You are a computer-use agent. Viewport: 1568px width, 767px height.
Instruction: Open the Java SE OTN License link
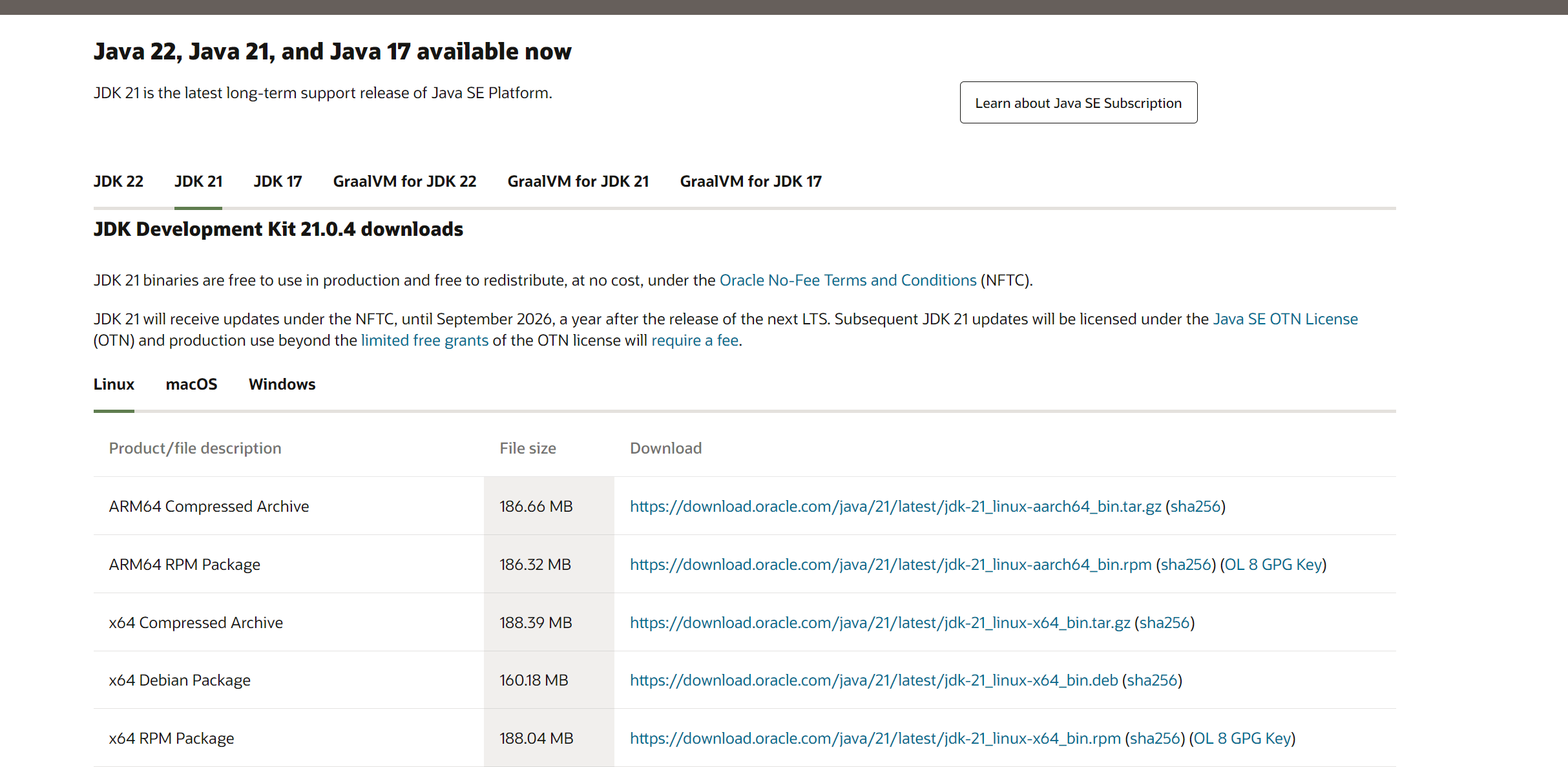pos(1285,319)
